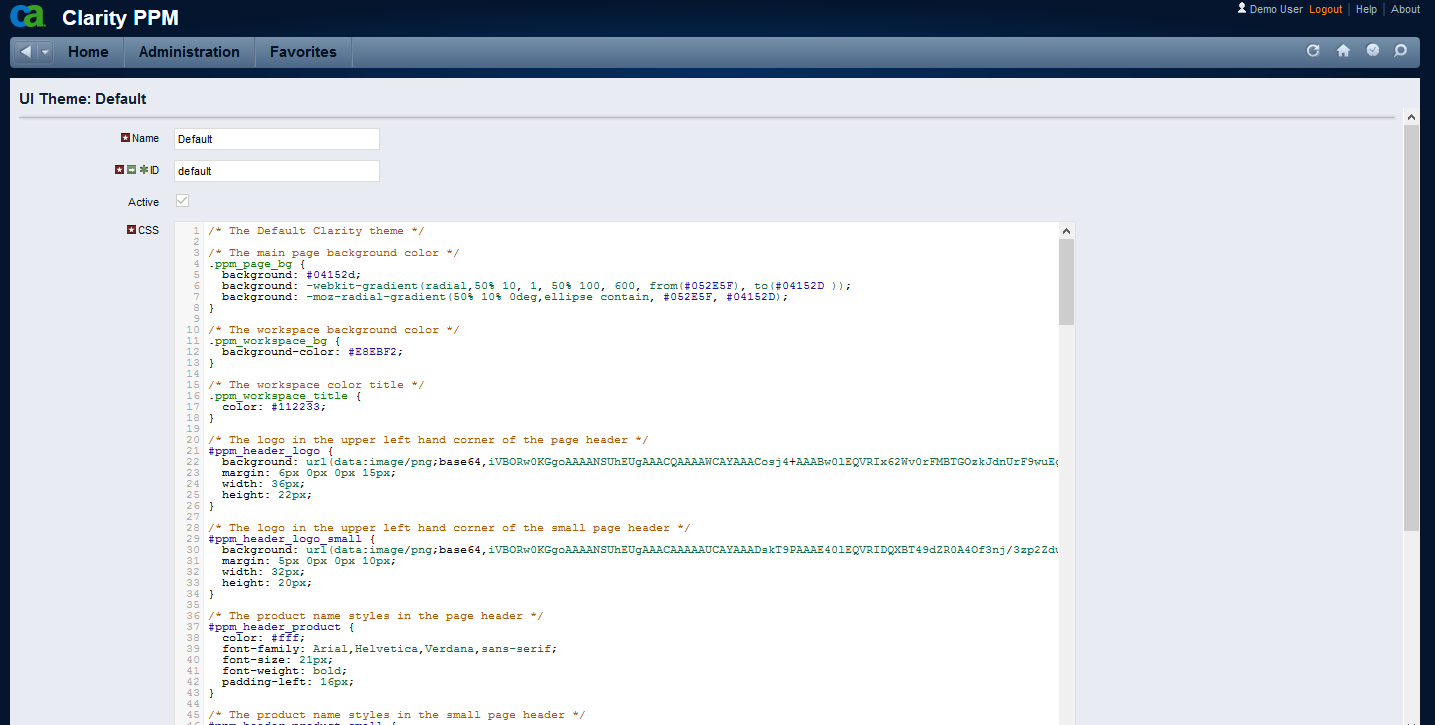Click the workspace color title comment
Viewport: 1435px width, 725px height.
pyautogui.click(x=316, y=385)
